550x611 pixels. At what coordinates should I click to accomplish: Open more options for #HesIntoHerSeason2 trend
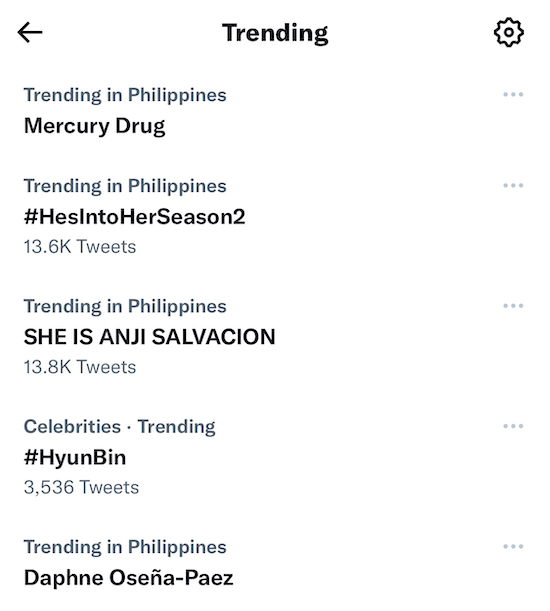click(x=513, y=185)
